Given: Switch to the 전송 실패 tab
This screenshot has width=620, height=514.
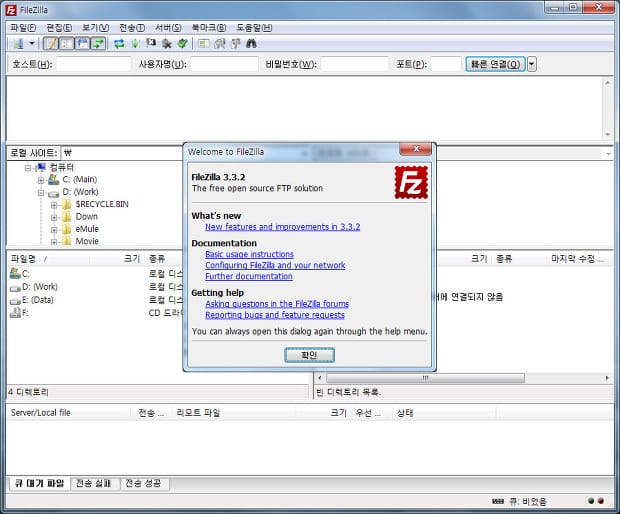Looking at the screenshot, I should [x=93, y=483].
